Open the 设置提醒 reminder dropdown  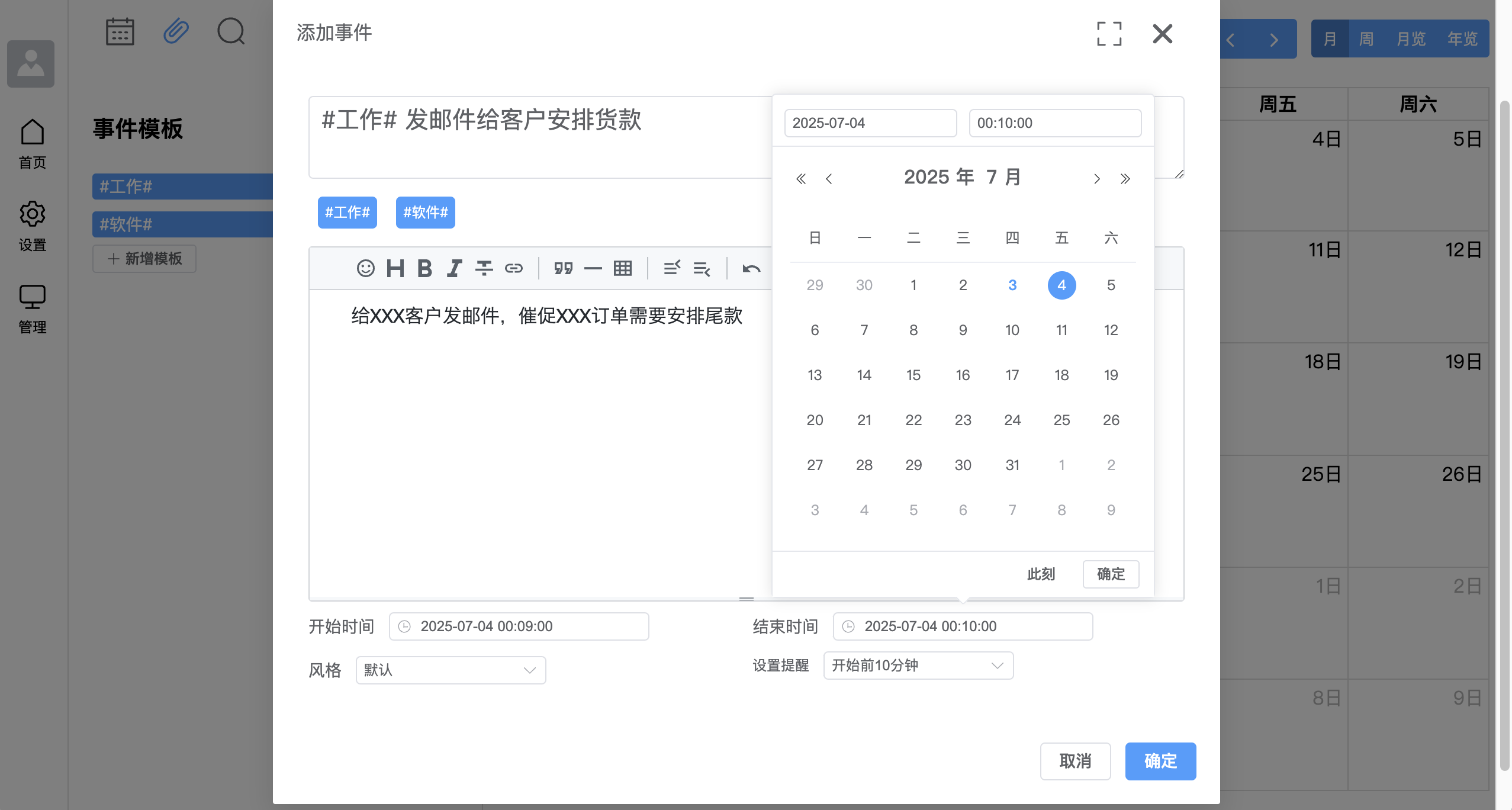[918, 666]
